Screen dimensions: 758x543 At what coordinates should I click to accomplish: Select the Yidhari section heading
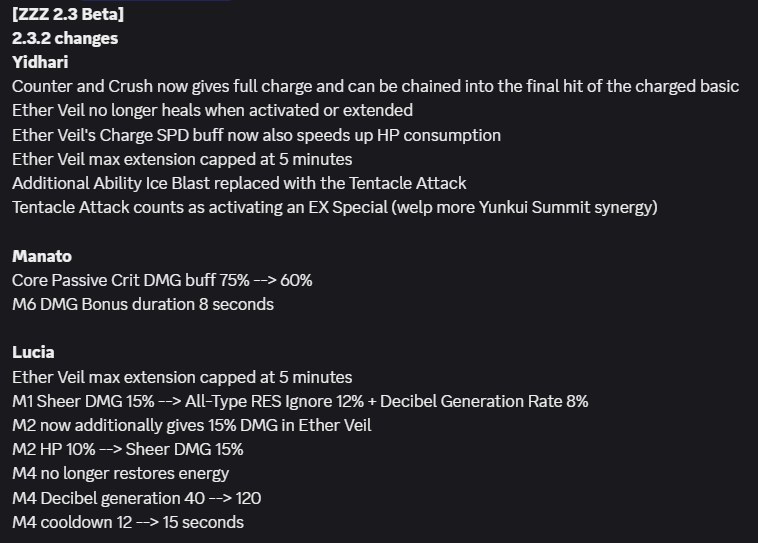pyautogui.click(x=40, y=62)
